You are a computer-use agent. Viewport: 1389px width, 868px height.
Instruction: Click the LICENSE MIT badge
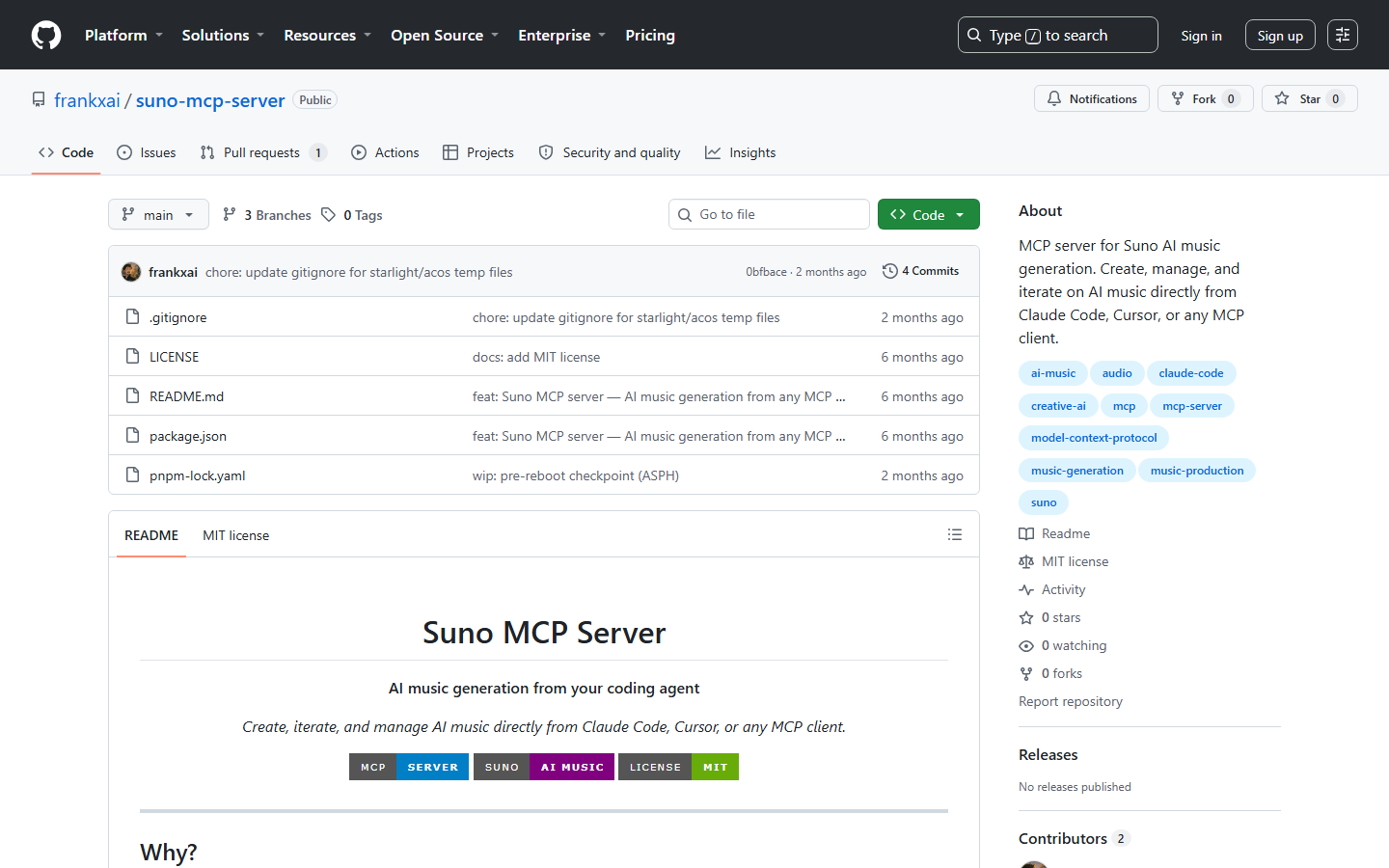(x=678, y=767)
